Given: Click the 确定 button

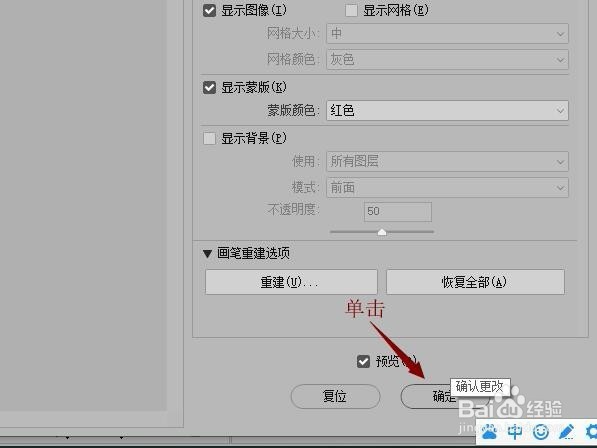Looking at the screenshot, I should [444, 396].
